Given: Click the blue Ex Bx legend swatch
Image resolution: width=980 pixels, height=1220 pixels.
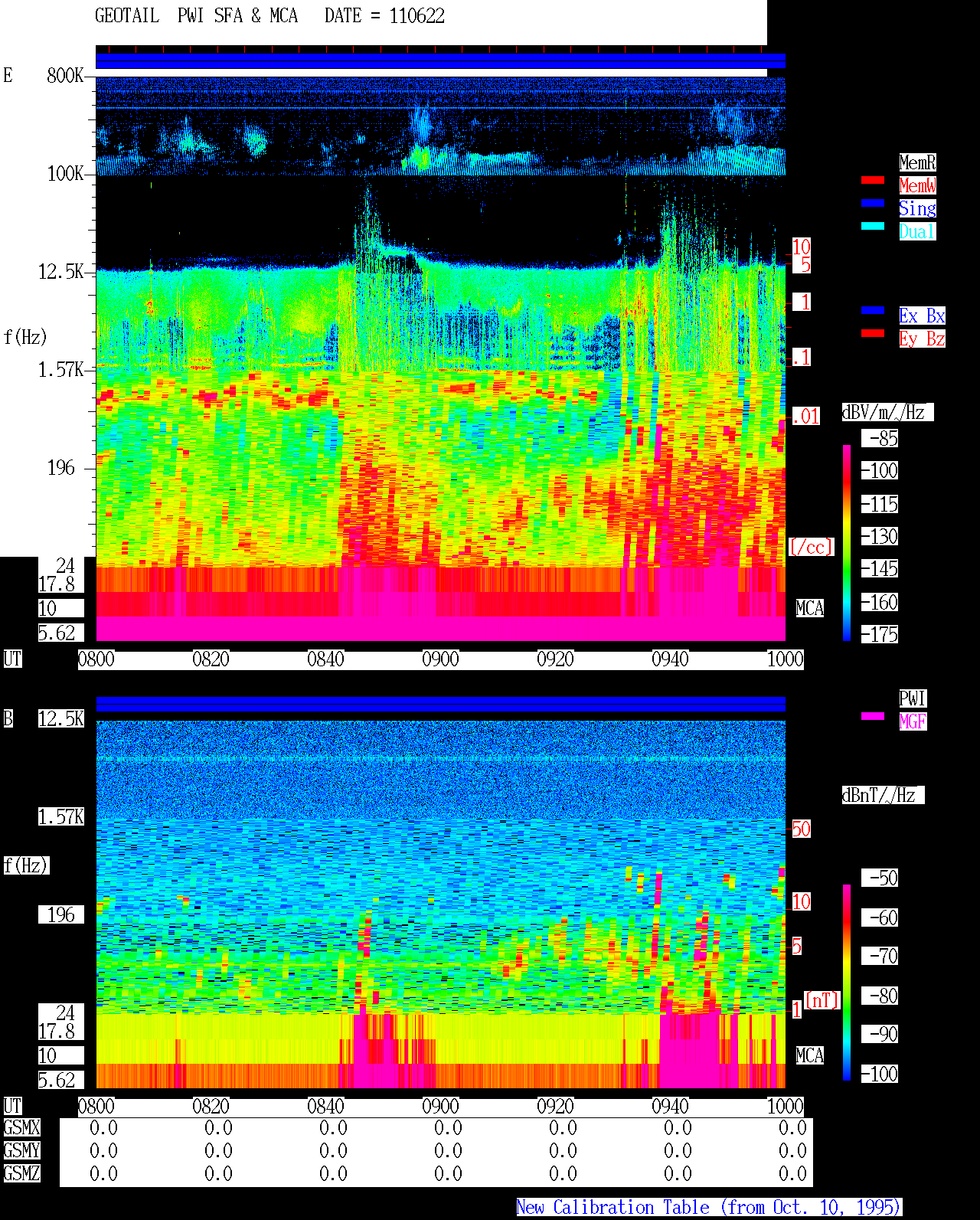Looking at the screenshot, I should tap(873, 310).
